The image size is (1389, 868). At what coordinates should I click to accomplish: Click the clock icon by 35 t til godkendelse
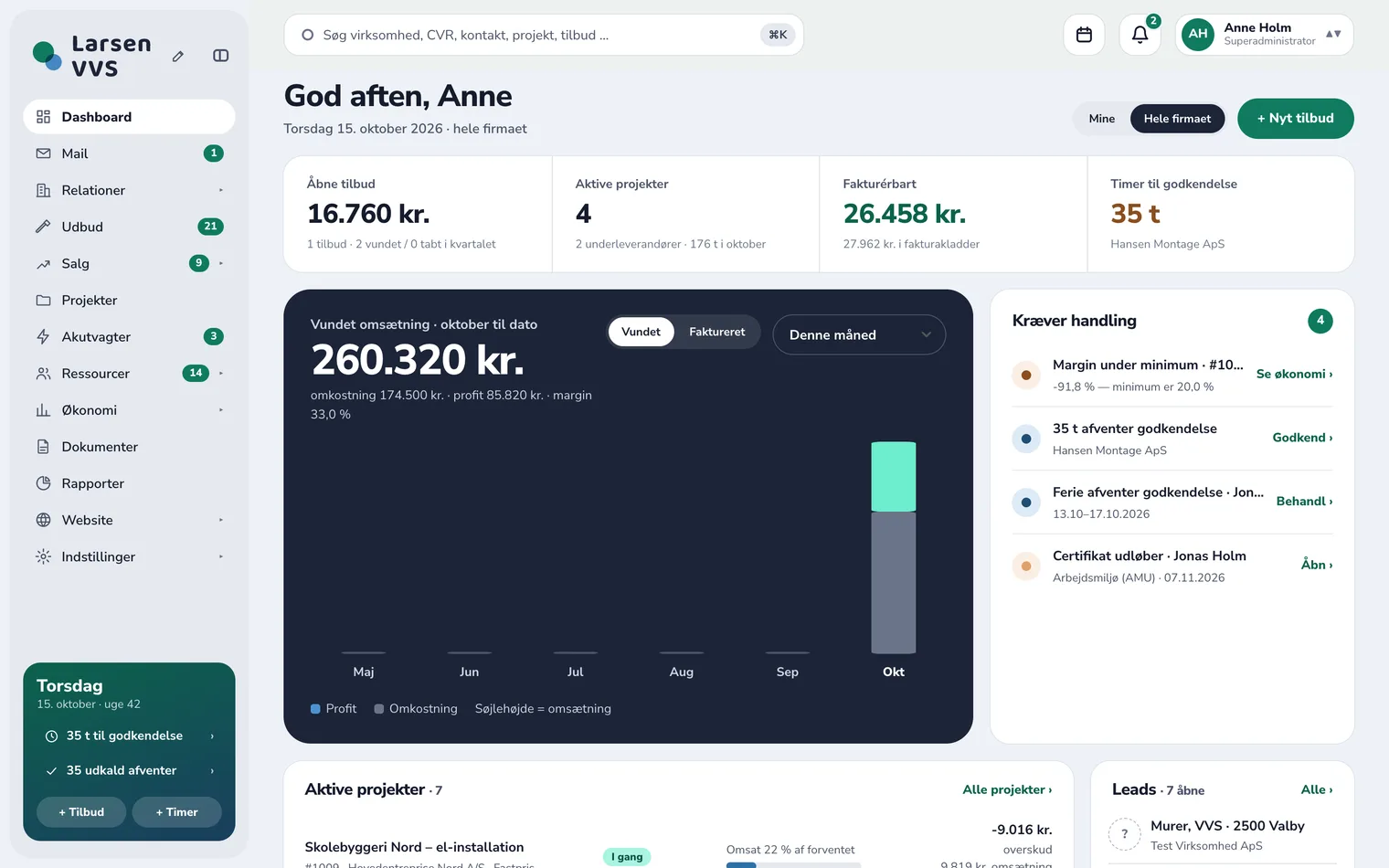point(52,736)
